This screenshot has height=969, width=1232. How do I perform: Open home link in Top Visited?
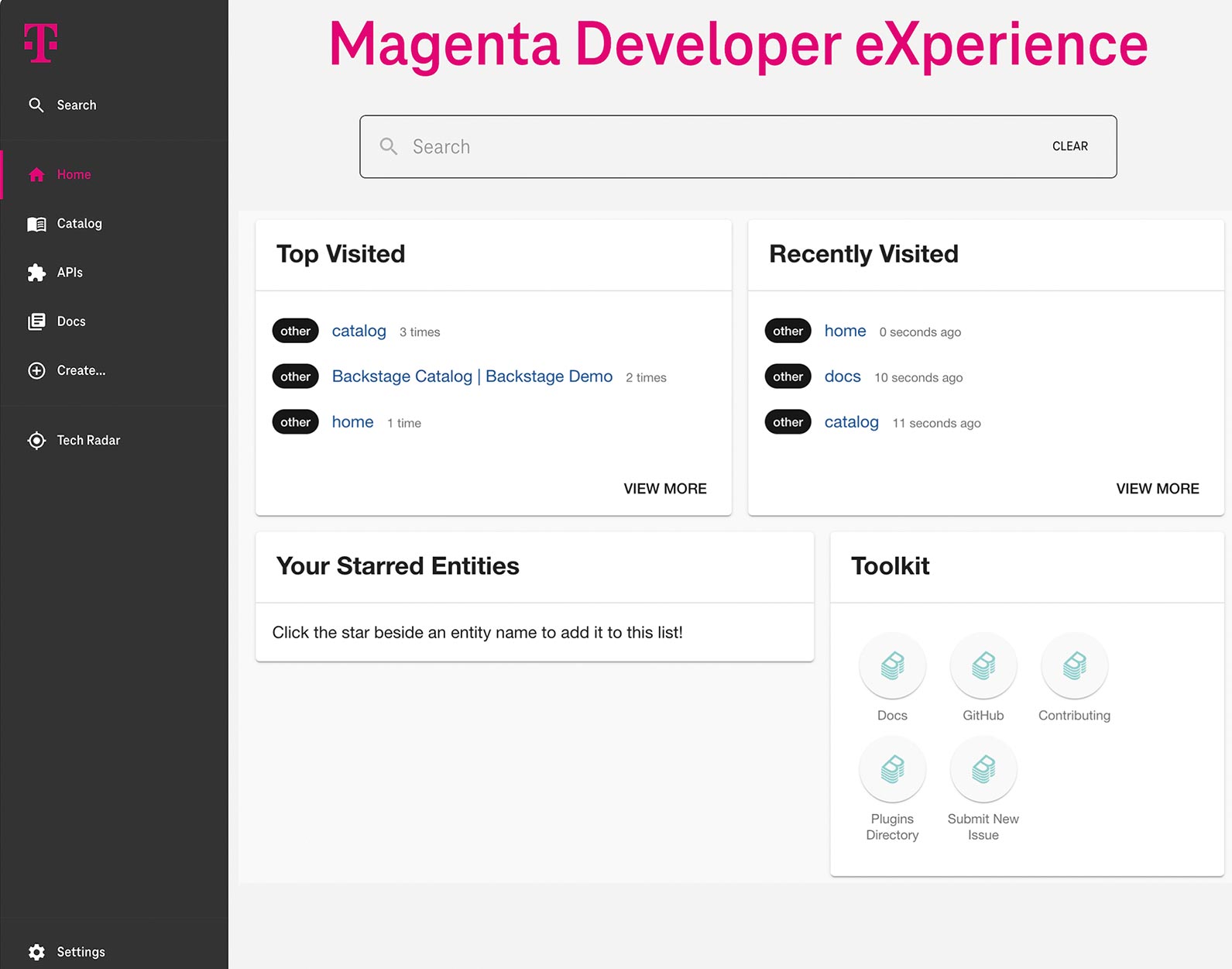click(352, 422)
